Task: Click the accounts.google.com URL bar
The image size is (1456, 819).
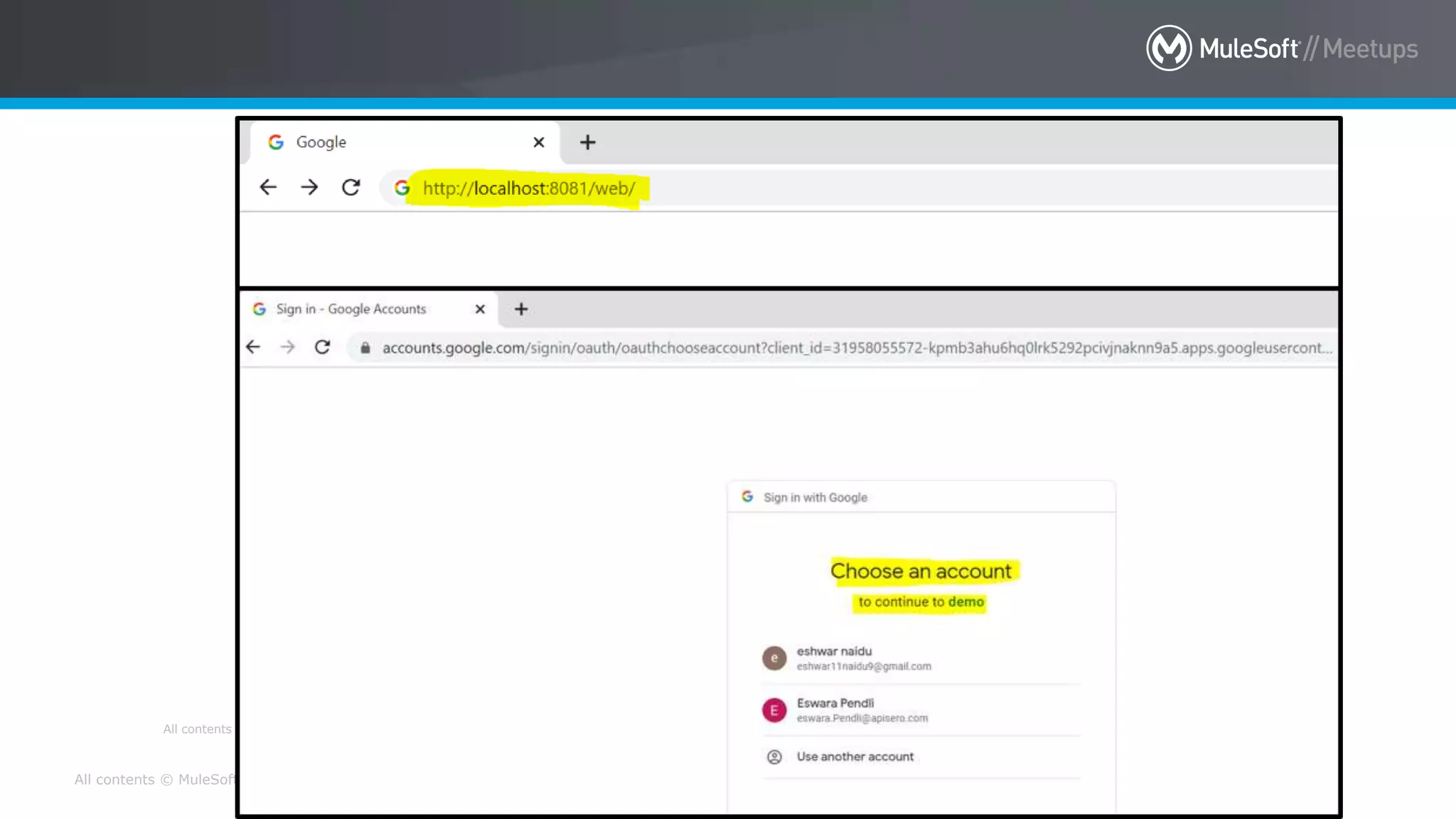Action: [x=842, y=348]
